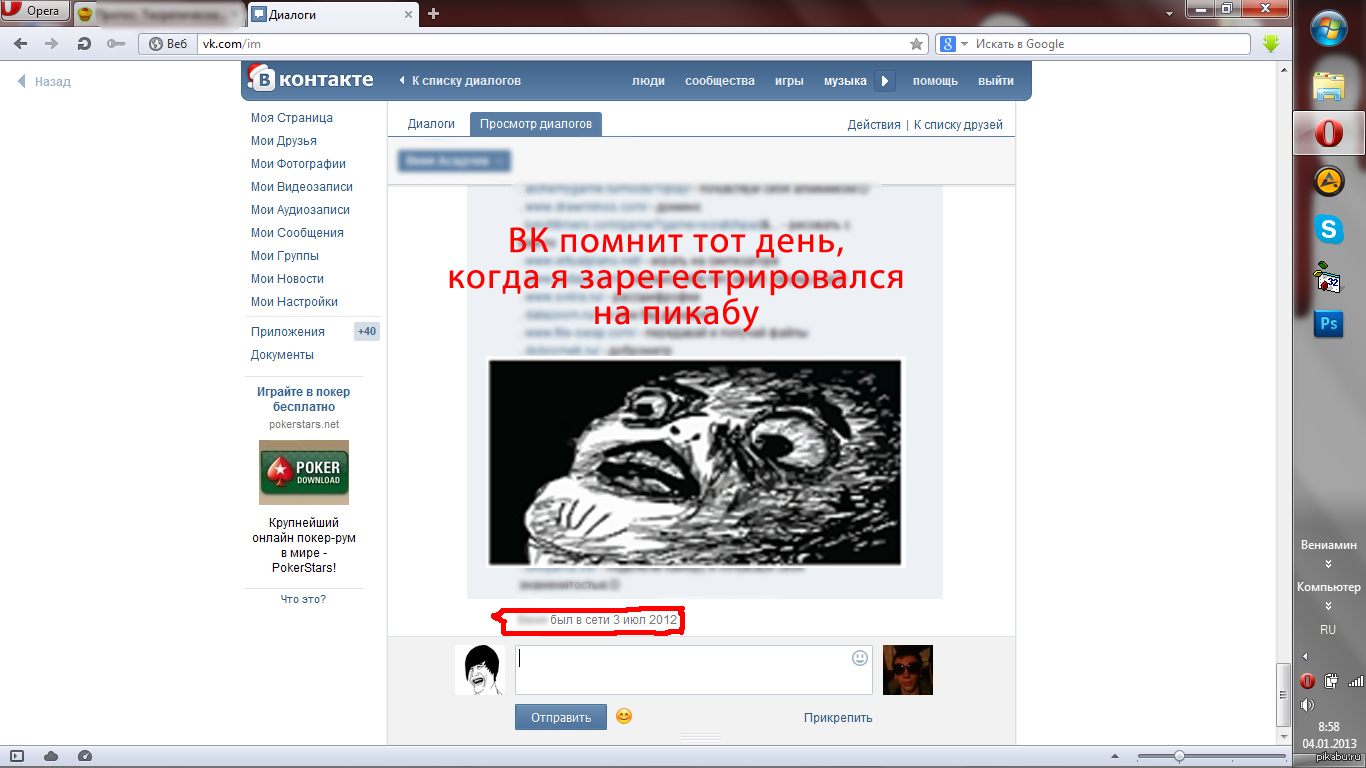The width and height of the screenshot is (1366, 768).
Task: Click the +40 applications counter badge
Action: [367, 332]
